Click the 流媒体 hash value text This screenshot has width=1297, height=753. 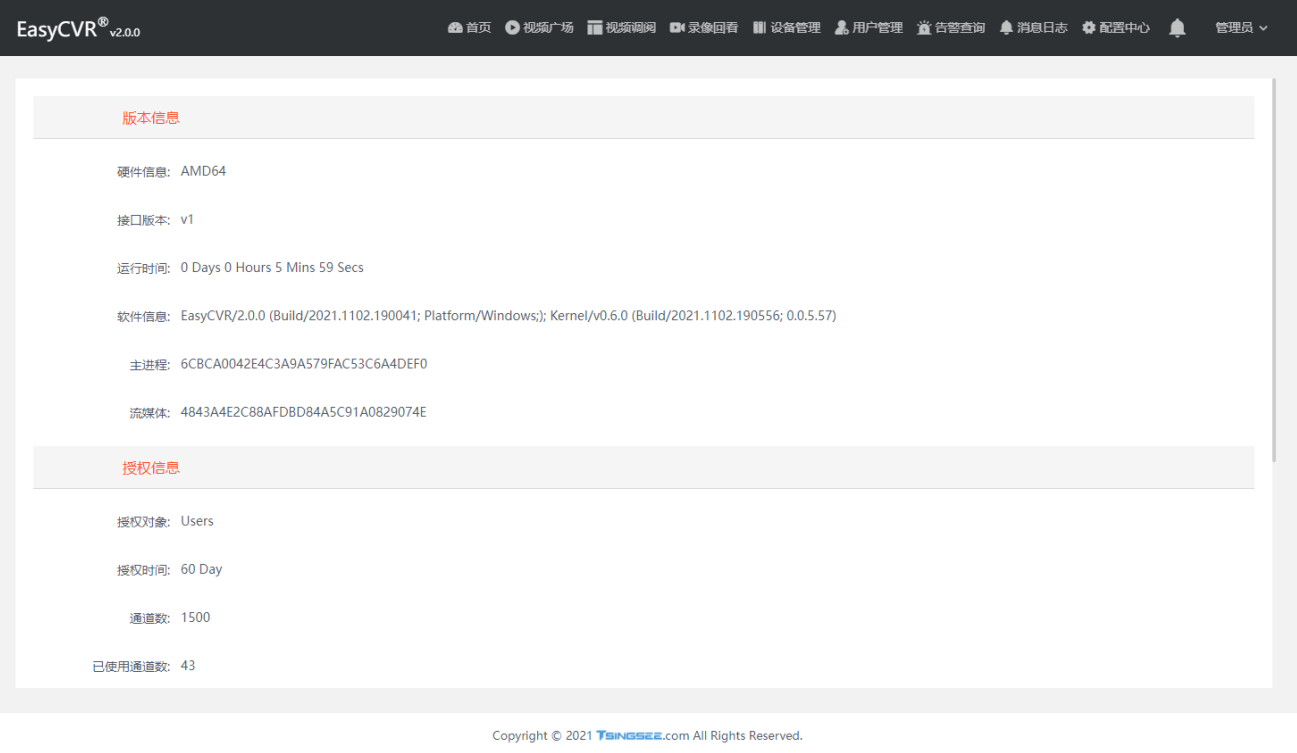click(x=303, y=412)
